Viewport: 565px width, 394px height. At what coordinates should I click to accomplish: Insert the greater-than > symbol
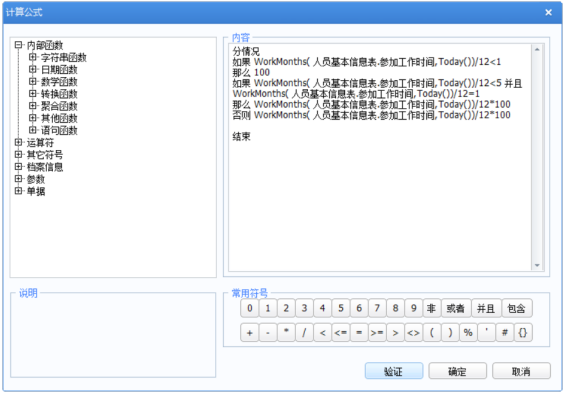coord(395,332)
